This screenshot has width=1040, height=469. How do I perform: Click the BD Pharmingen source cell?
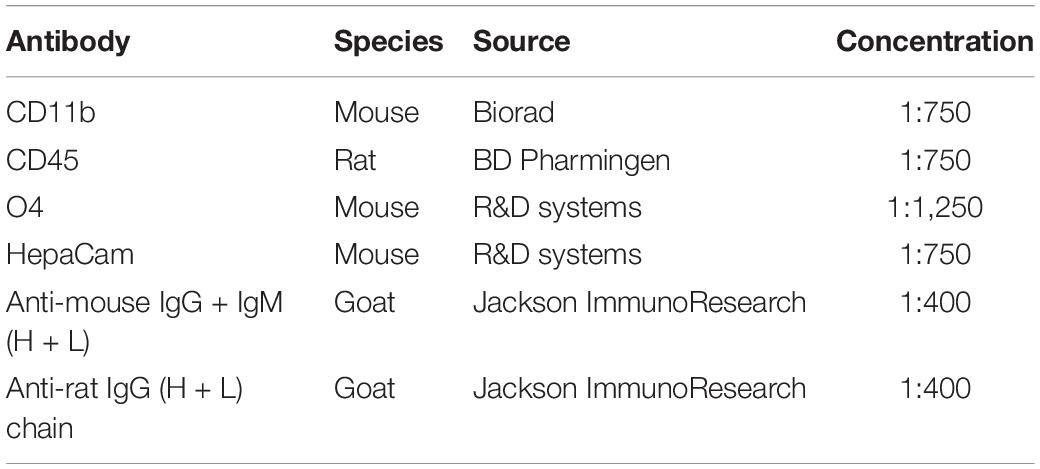(x=571, y=160)
